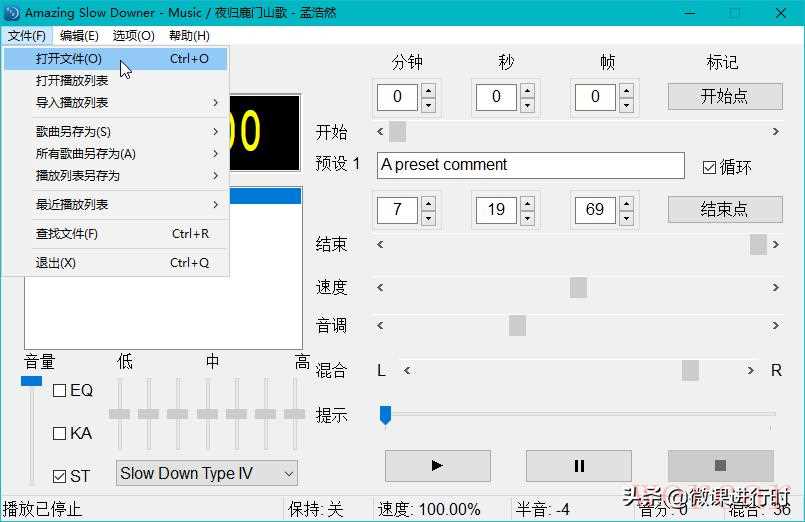The height and width of the screenshot is (522, 805).
Task: Uncheck the 循环 loop checkbox
Action: coord(709,167)
